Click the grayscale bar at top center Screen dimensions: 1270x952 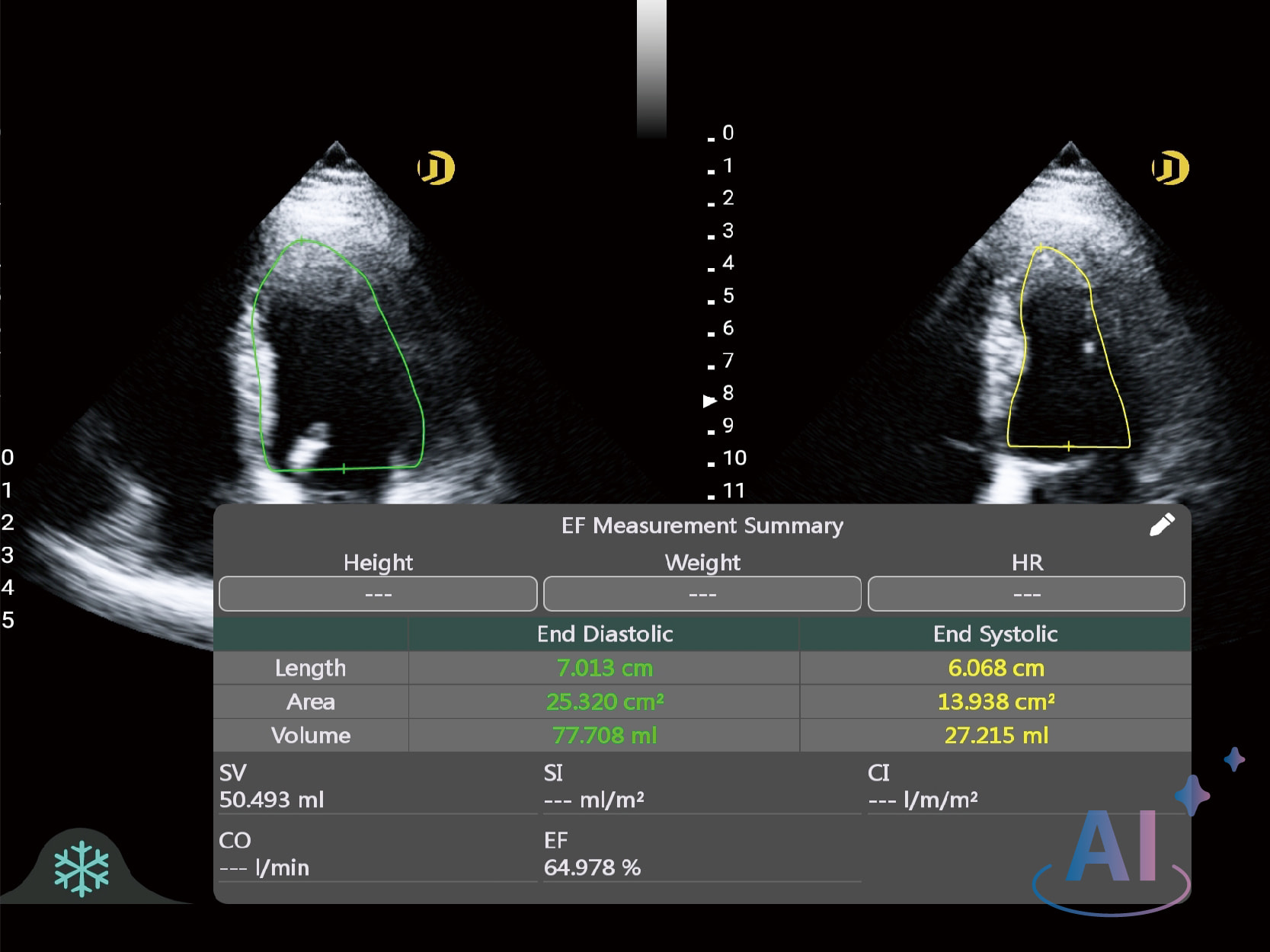pyautogui.click(x=651, y=69)
